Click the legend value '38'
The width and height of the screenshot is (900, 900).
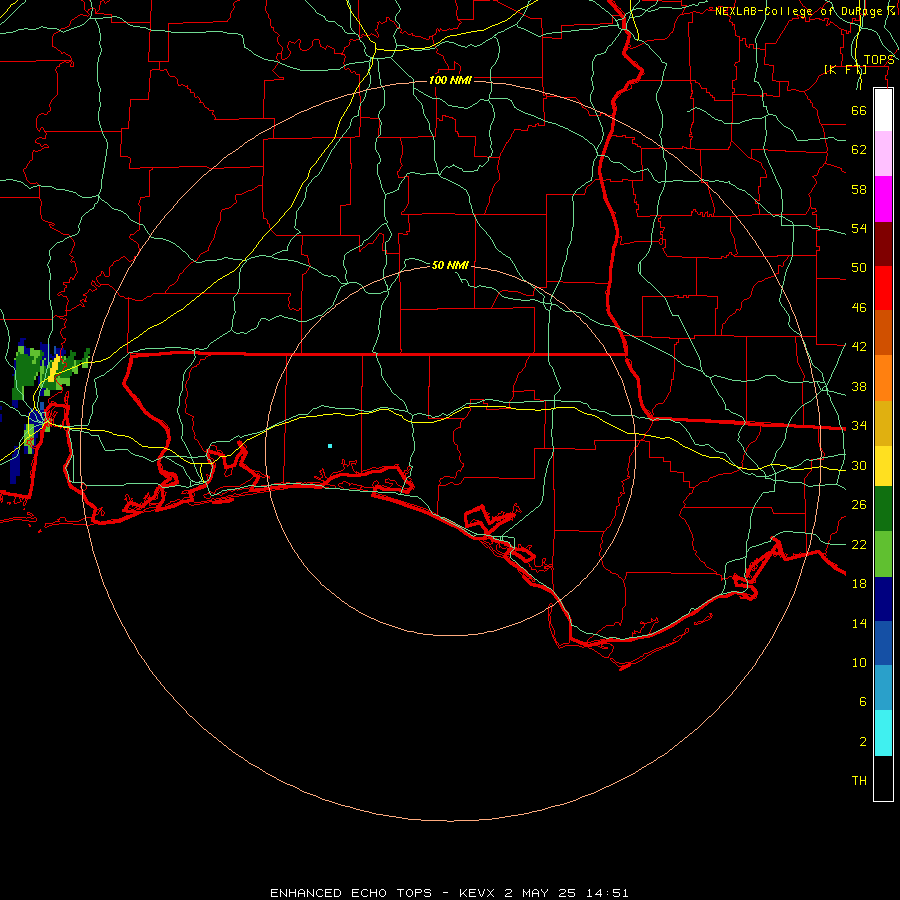point(859,386)
